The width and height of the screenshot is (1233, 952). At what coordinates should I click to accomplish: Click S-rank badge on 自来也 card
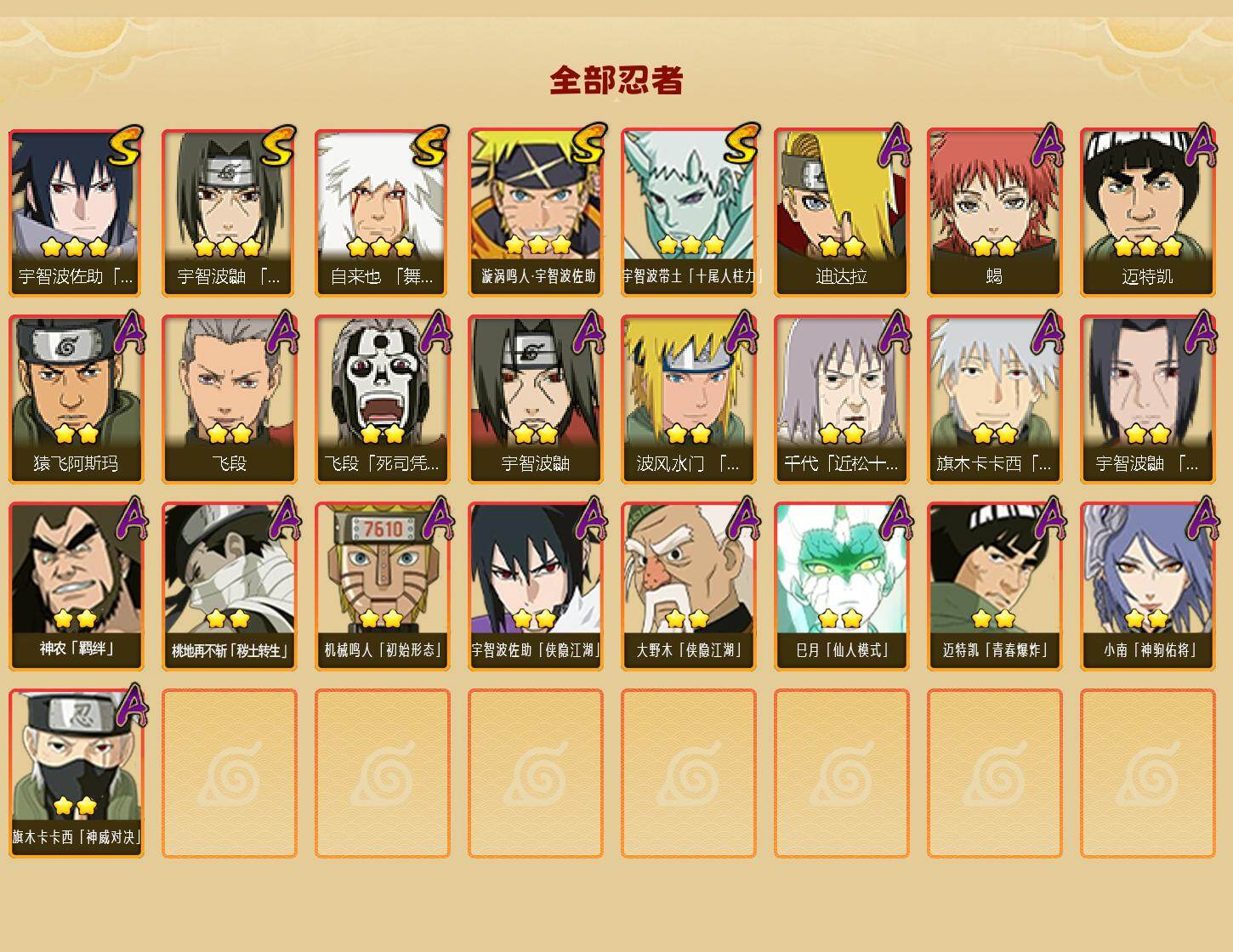point(429,146)
